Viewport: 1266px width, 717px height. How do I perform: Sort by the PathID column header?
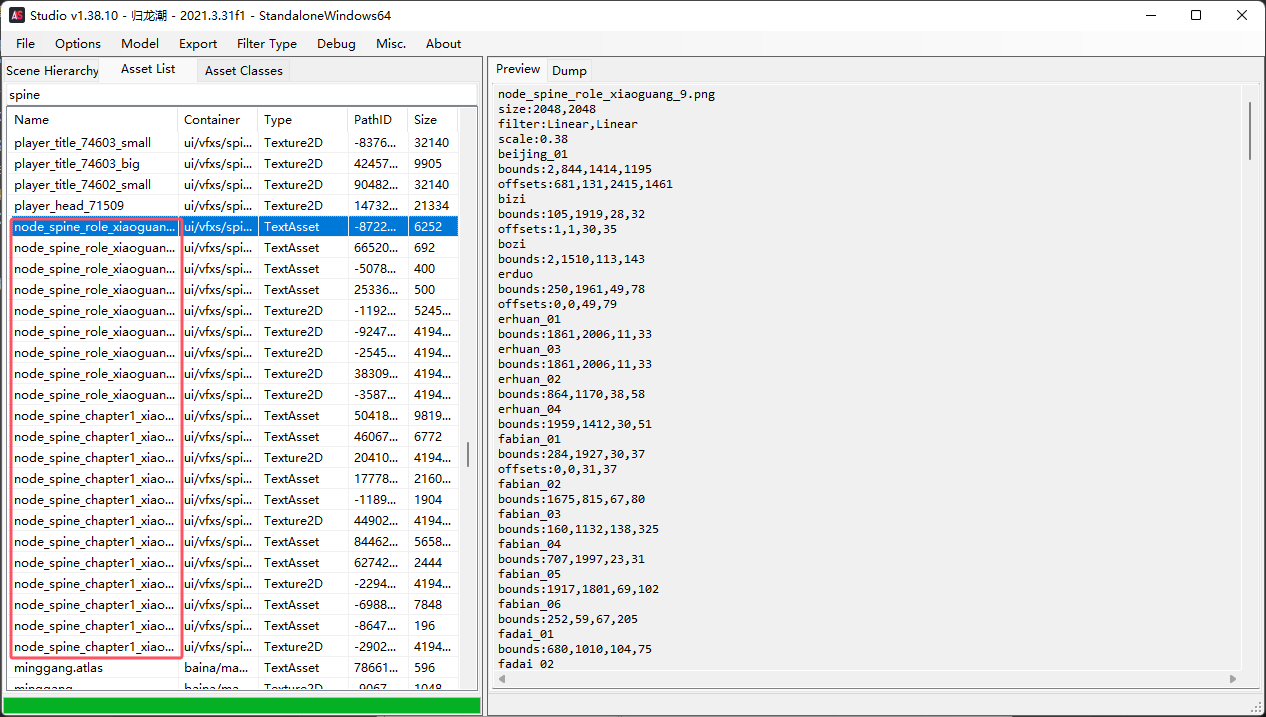click(x=378, y=120)
